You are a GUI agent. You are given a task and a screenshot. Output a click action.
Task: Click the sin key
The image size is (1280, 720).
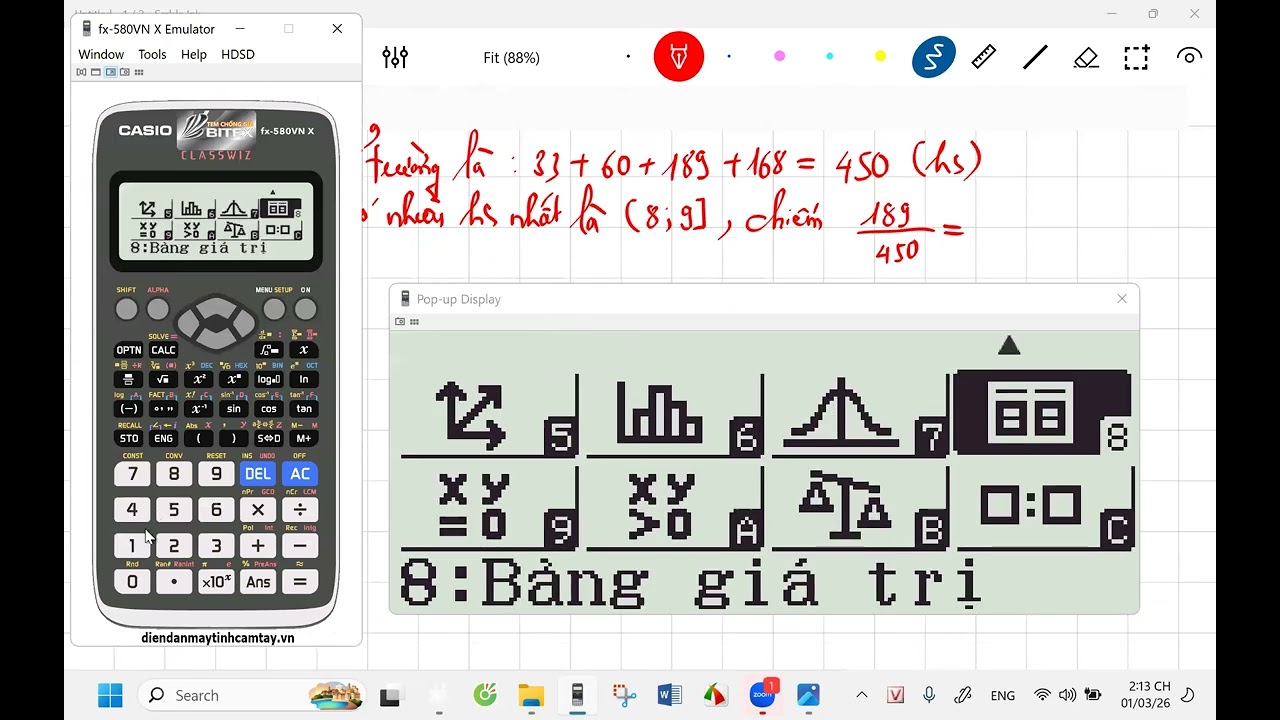tap(234, 409)
